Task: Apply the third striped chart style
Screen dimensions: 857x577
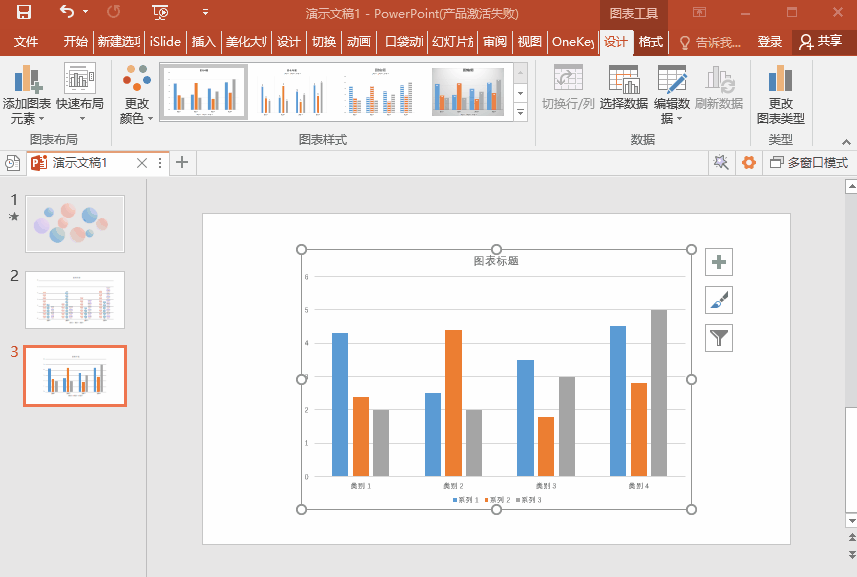Action: tap(379, 91)
